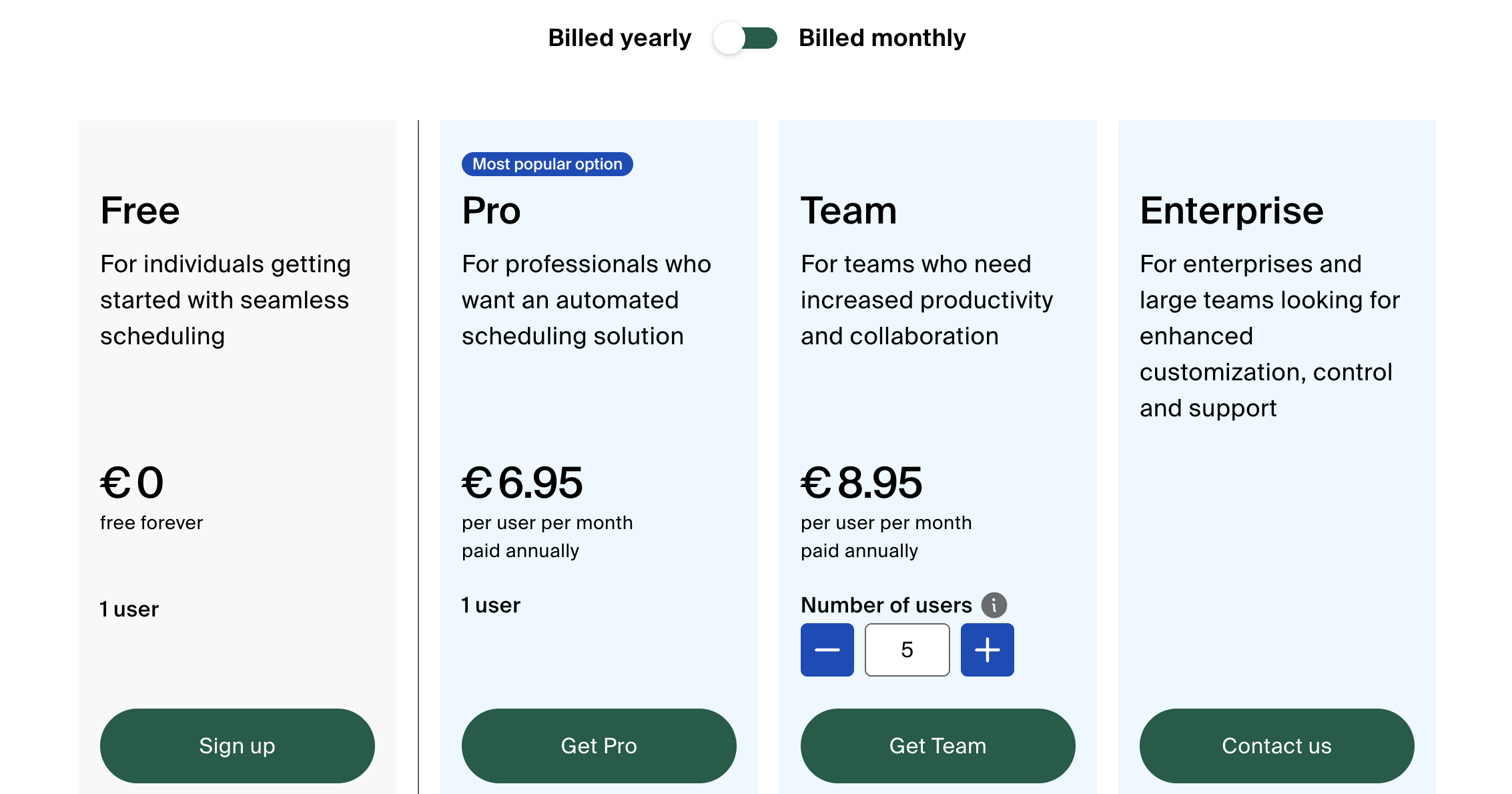Click the Get Team button
The image size is (1512, 794).
pyautogui.click(x=937, y=745)
